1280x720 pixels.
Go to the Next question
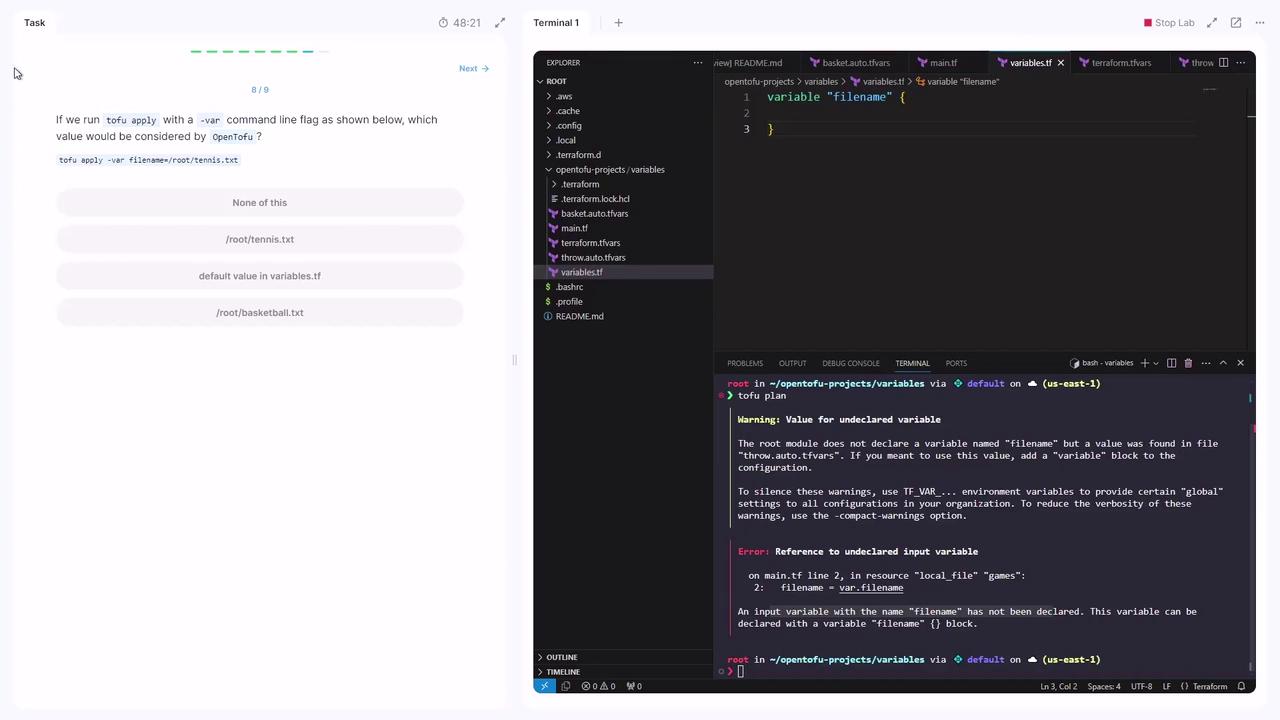pyautogui.click(x=473, y=69)
